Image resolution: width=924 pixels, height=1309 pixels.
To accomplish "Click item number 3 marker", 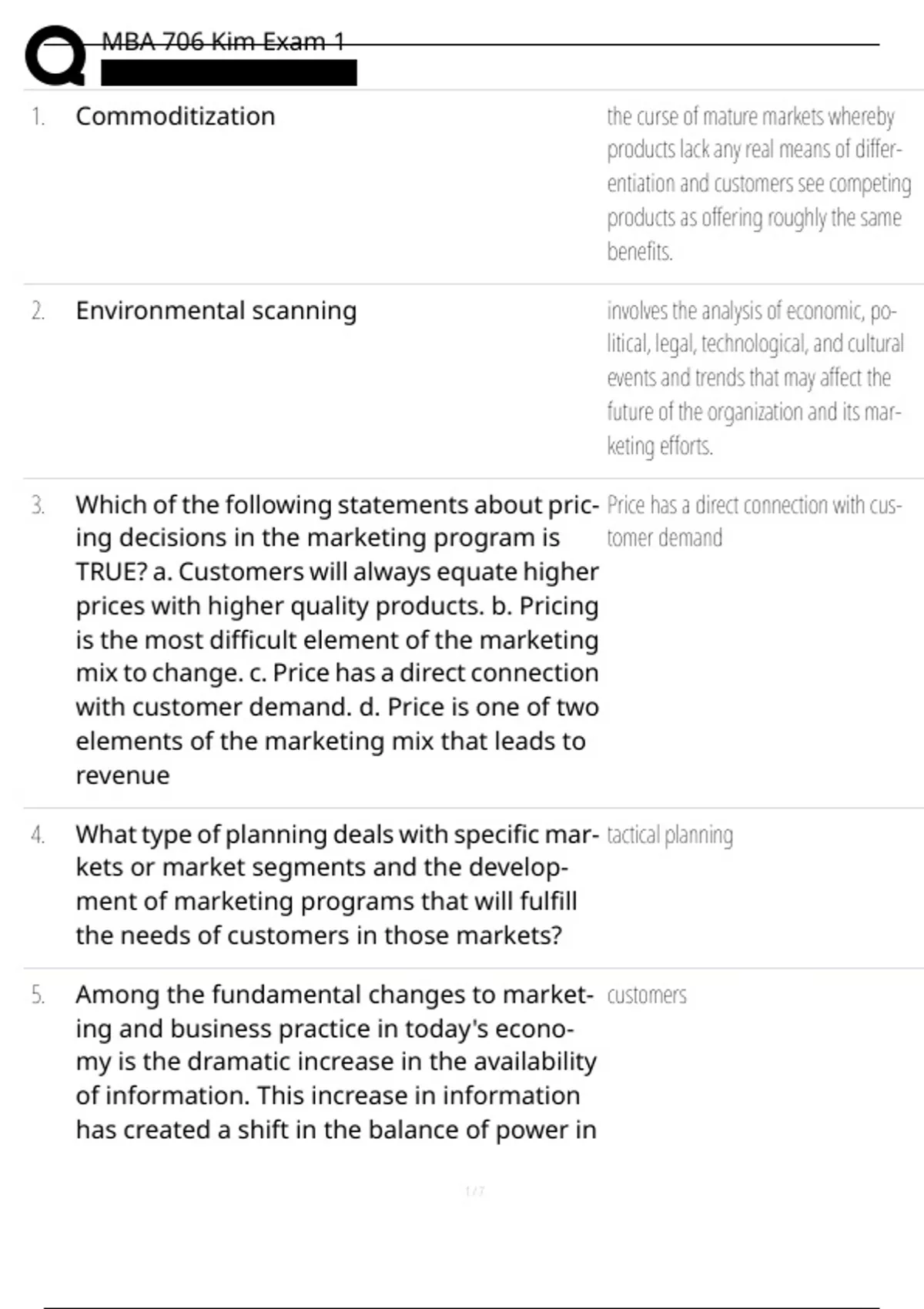I will click(38, 506).
